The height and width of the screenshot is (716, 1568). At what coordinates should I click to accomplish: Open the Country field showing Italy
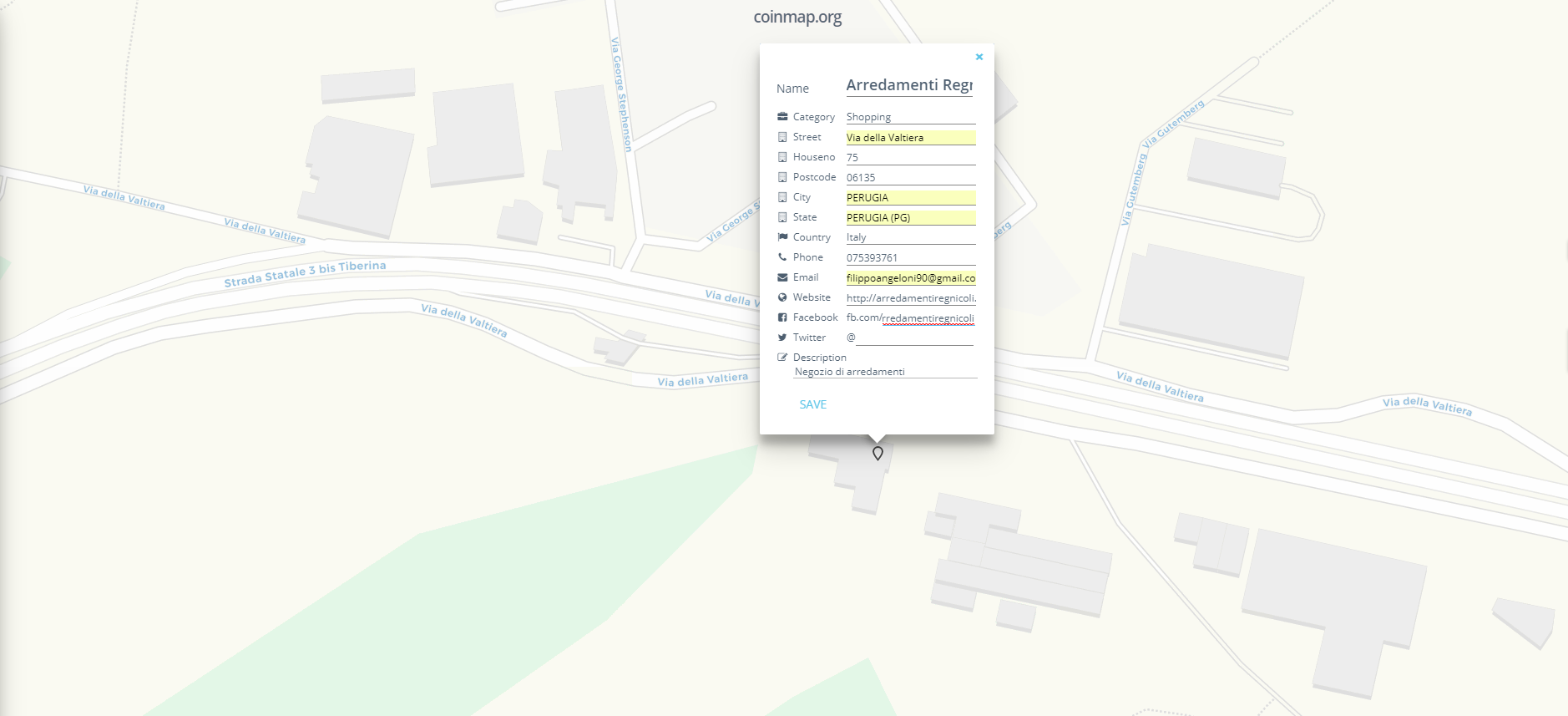(911, 237)
